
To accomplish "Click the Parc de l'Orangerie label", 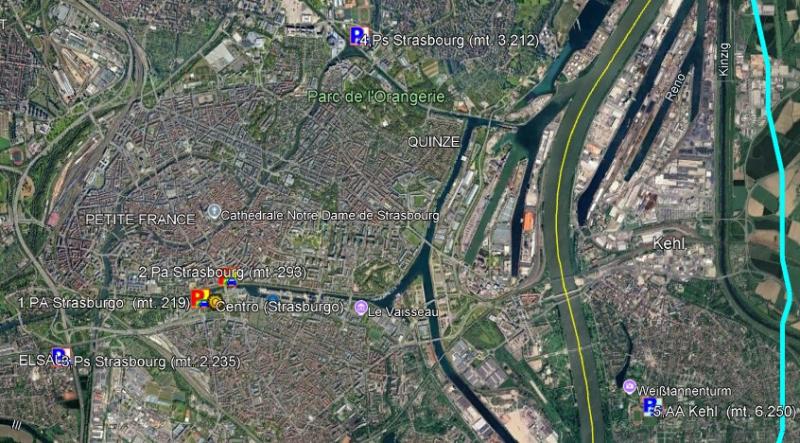I will pyautogui.click(x=377, y=97).
